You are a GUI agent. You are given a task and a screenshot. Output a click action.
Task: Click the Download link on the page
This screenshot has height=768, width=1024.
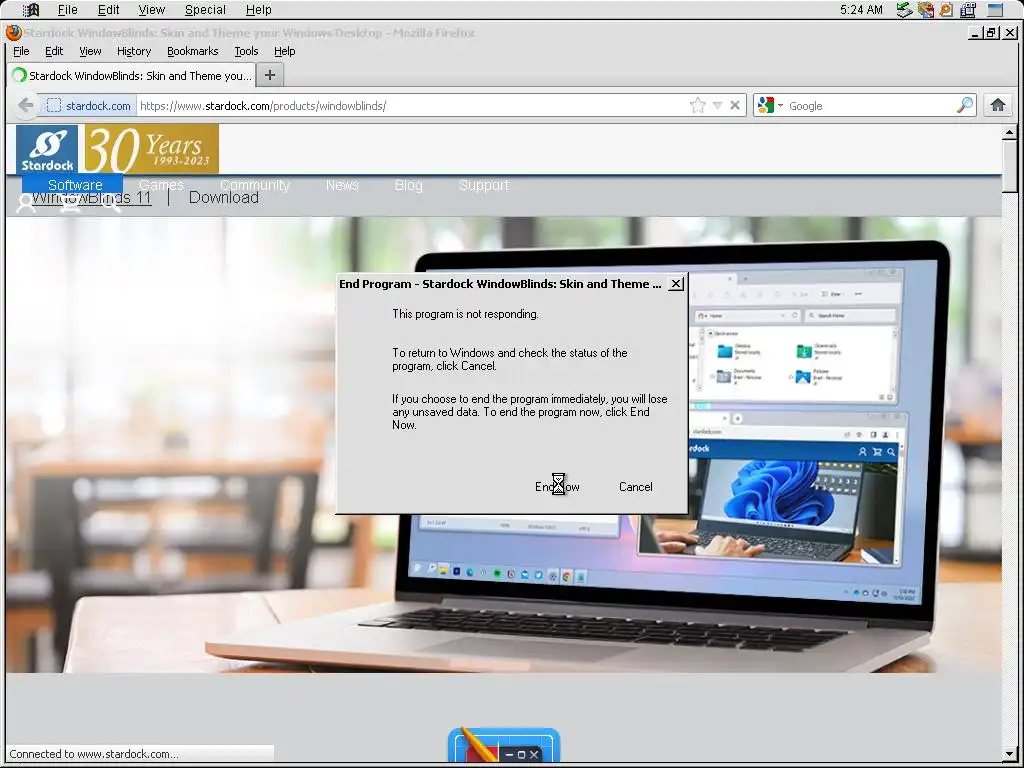[x=223, y=197]
